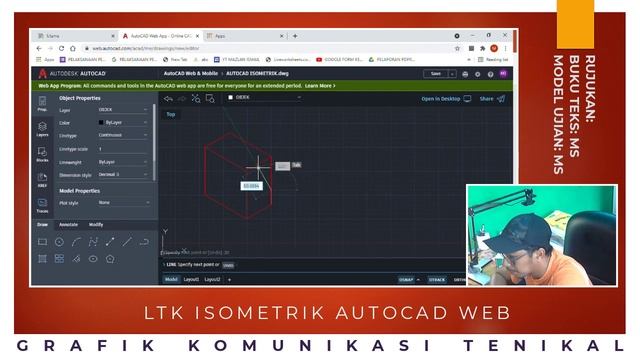Toggle OTRACK in the status bar
This screenshot has width=640, height=360.
coord(437,280)
